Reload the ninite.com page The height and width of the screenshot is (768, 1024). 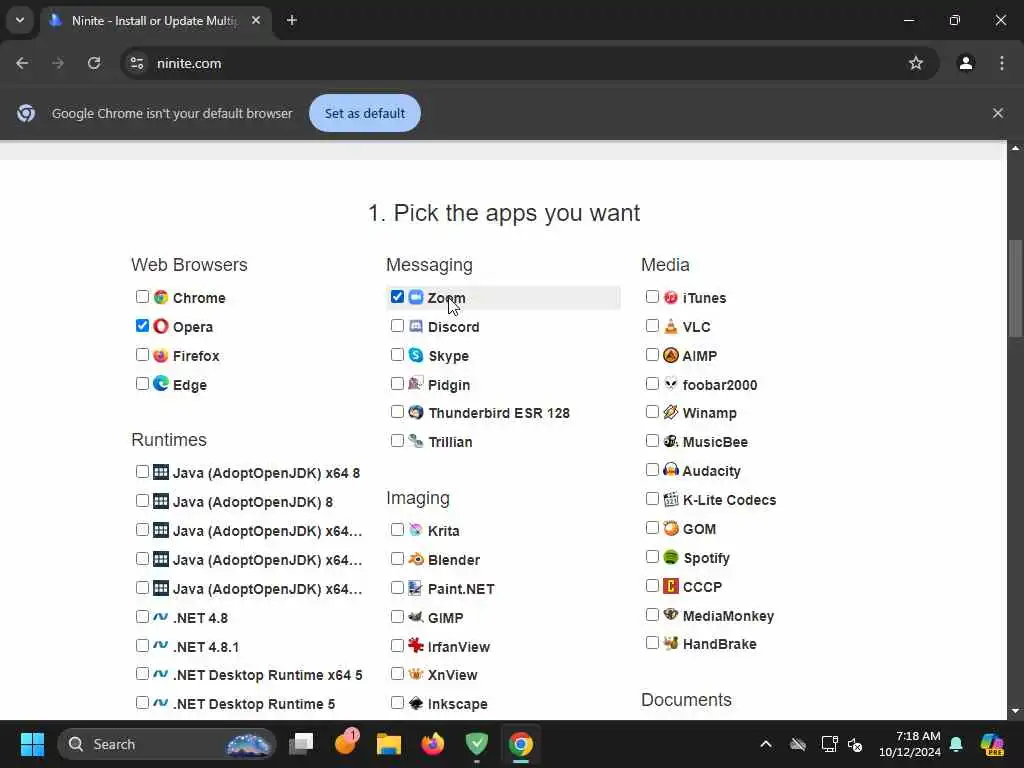coord(94,63)
